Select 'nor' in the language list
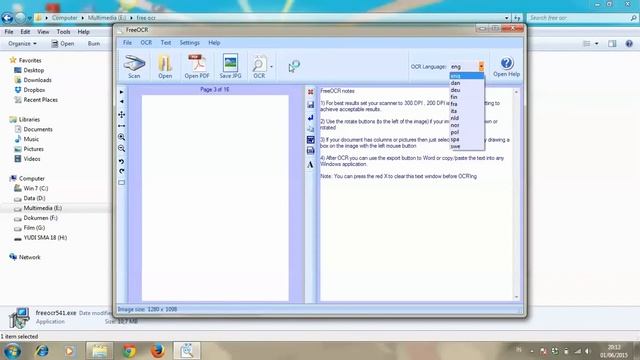640x360 pixels. (x=467, y=125)
